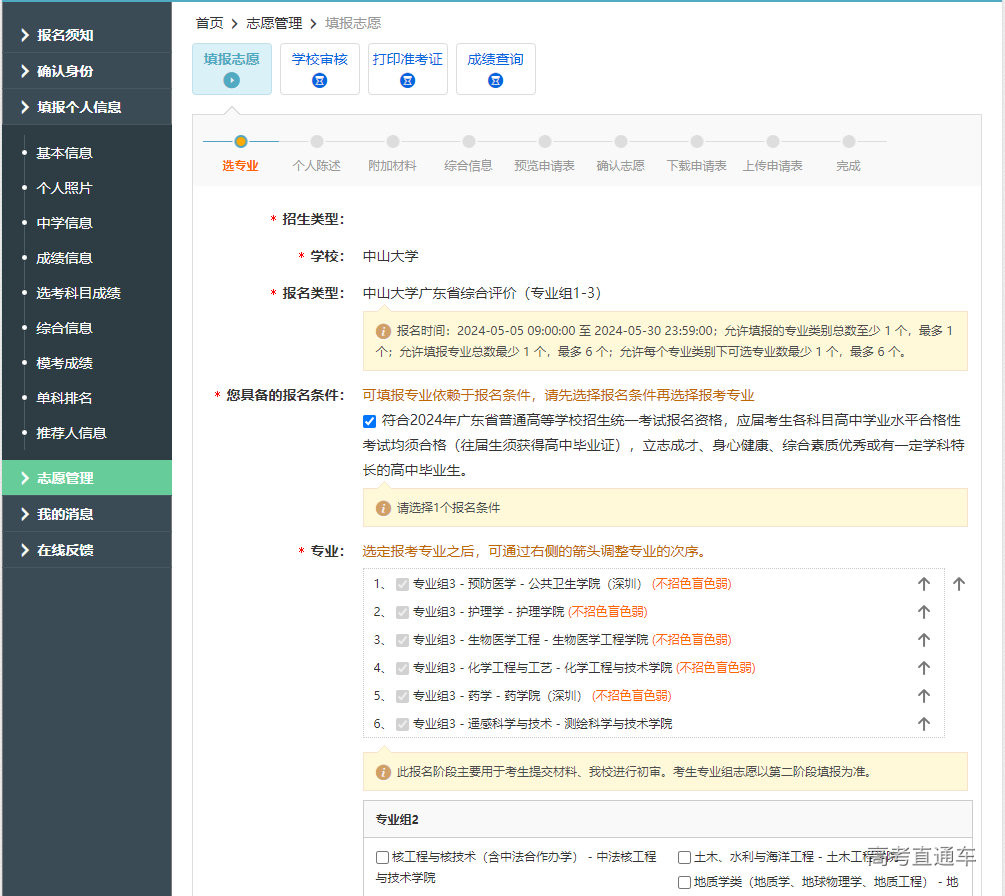Screen dimensions: 1005x896
Task: Check the 核工程与核技术 major checkbox
Action: tap(382, 857)
